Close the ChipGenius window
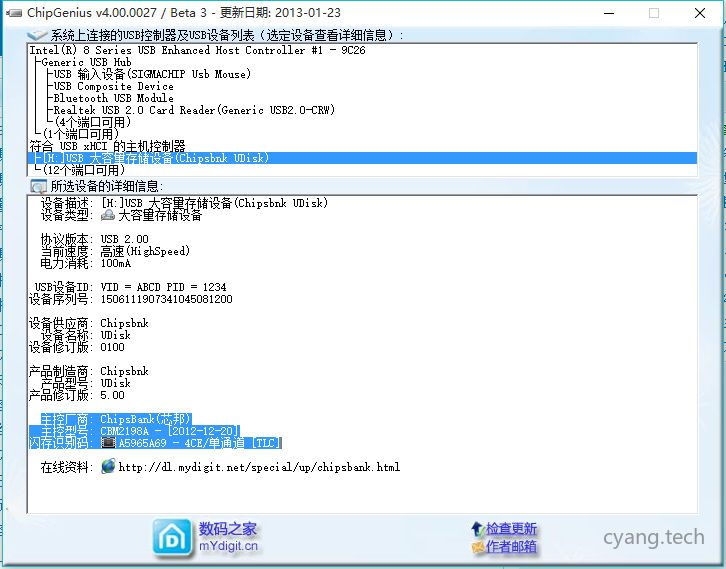Viewport: 726px width, 569px height. pyautogui.click(x=700, y=13)
